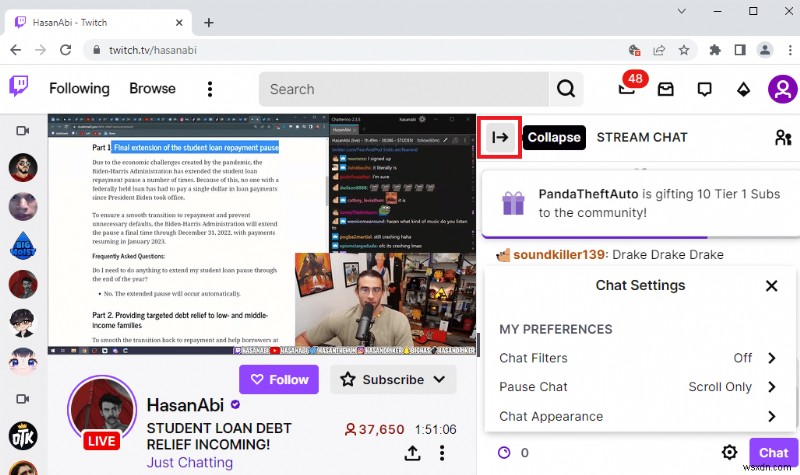
Task: Click the gift icon in sub gifting banner
Action: click(513, 203)
